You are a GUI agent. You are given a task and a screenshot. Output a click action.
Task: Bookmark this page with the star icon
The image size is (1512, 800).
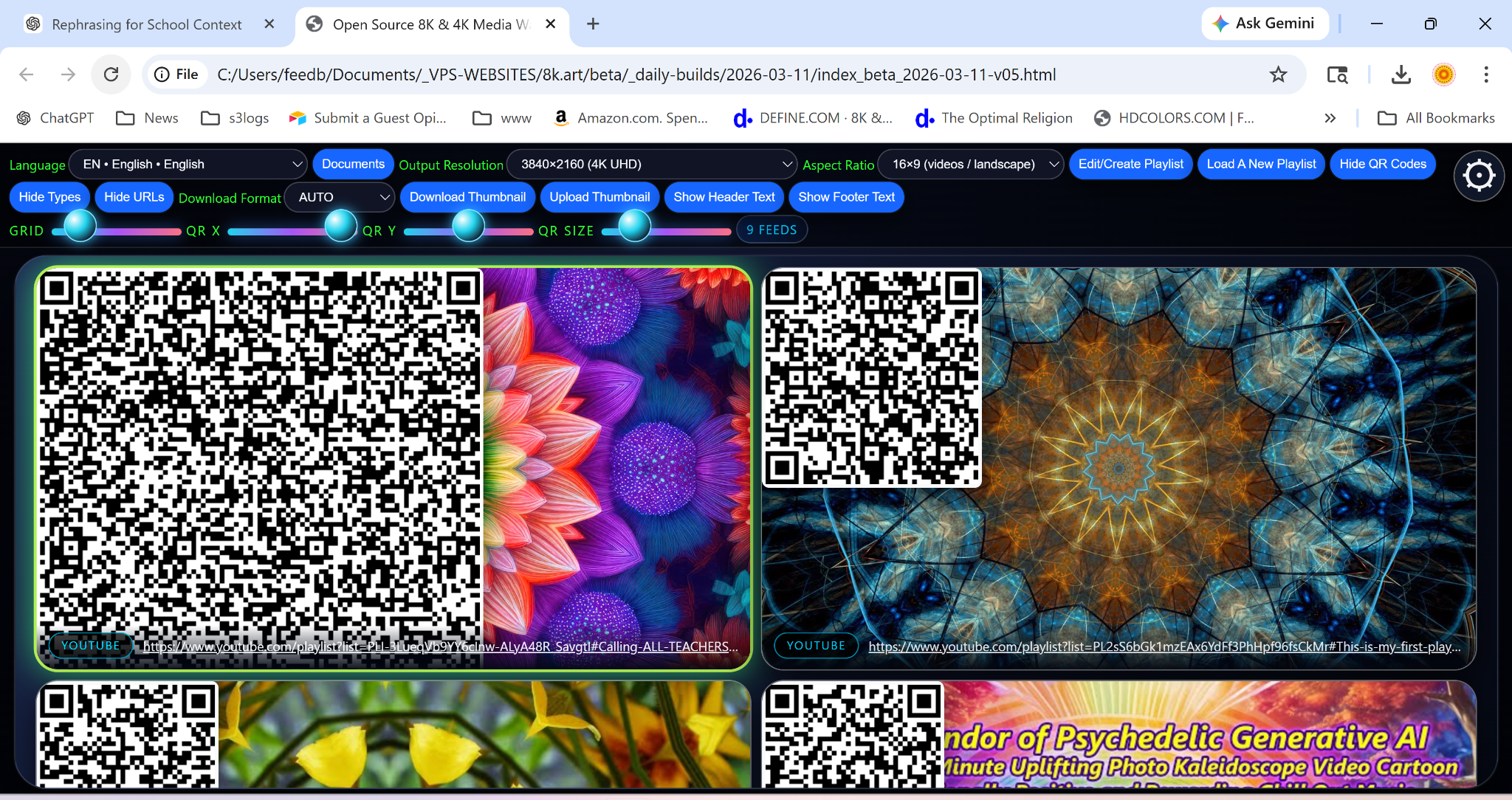[x=1278, y=75]
